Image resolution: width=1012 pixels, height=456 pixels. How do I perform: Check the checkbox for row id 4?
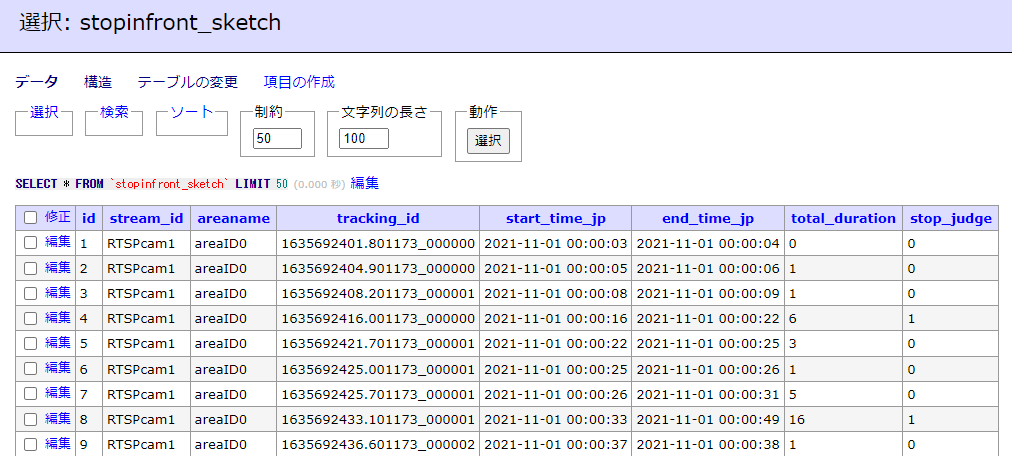pos(31,318)
